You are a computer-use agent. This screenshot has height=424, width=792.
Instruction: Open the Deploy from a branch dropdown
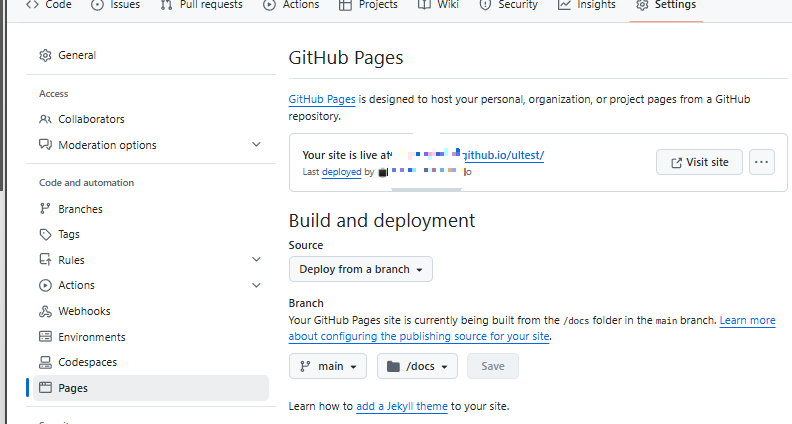pyautogui.click(x=361, y=269)
